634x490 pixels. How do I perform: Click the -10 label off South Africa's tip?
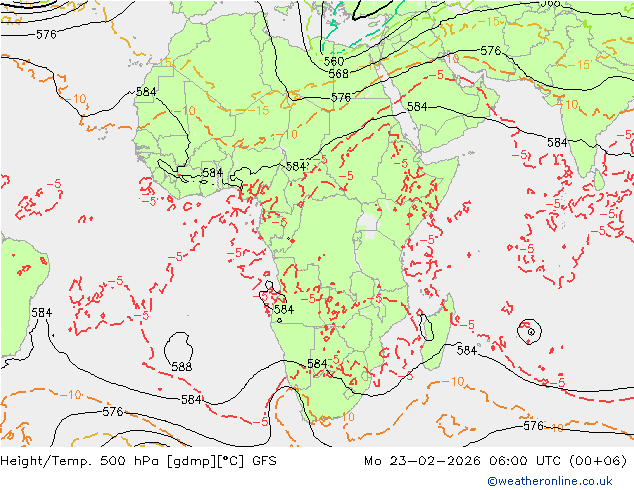(x=346, y=416)
